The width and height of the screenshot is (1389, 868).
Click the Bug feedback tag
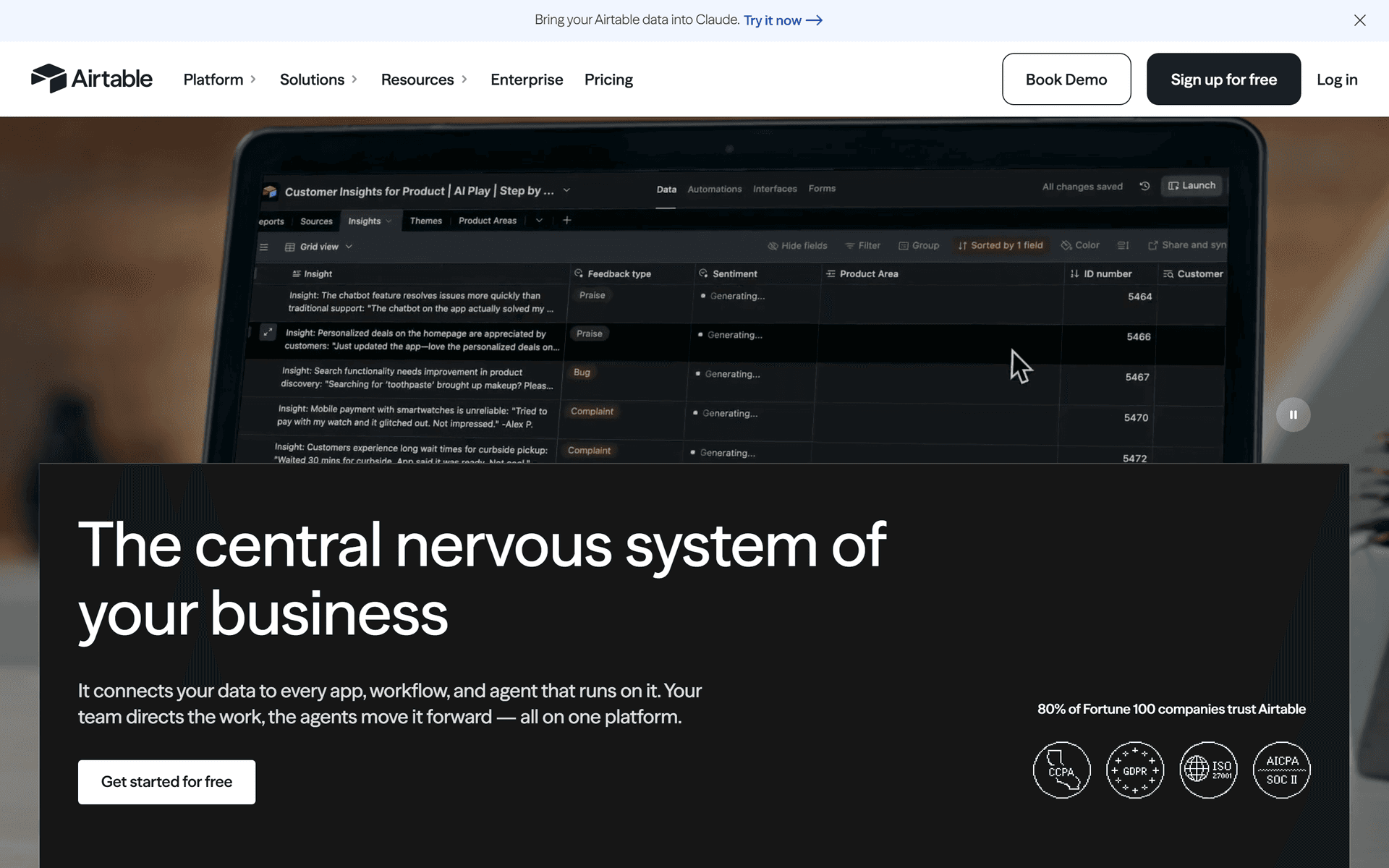582,373
